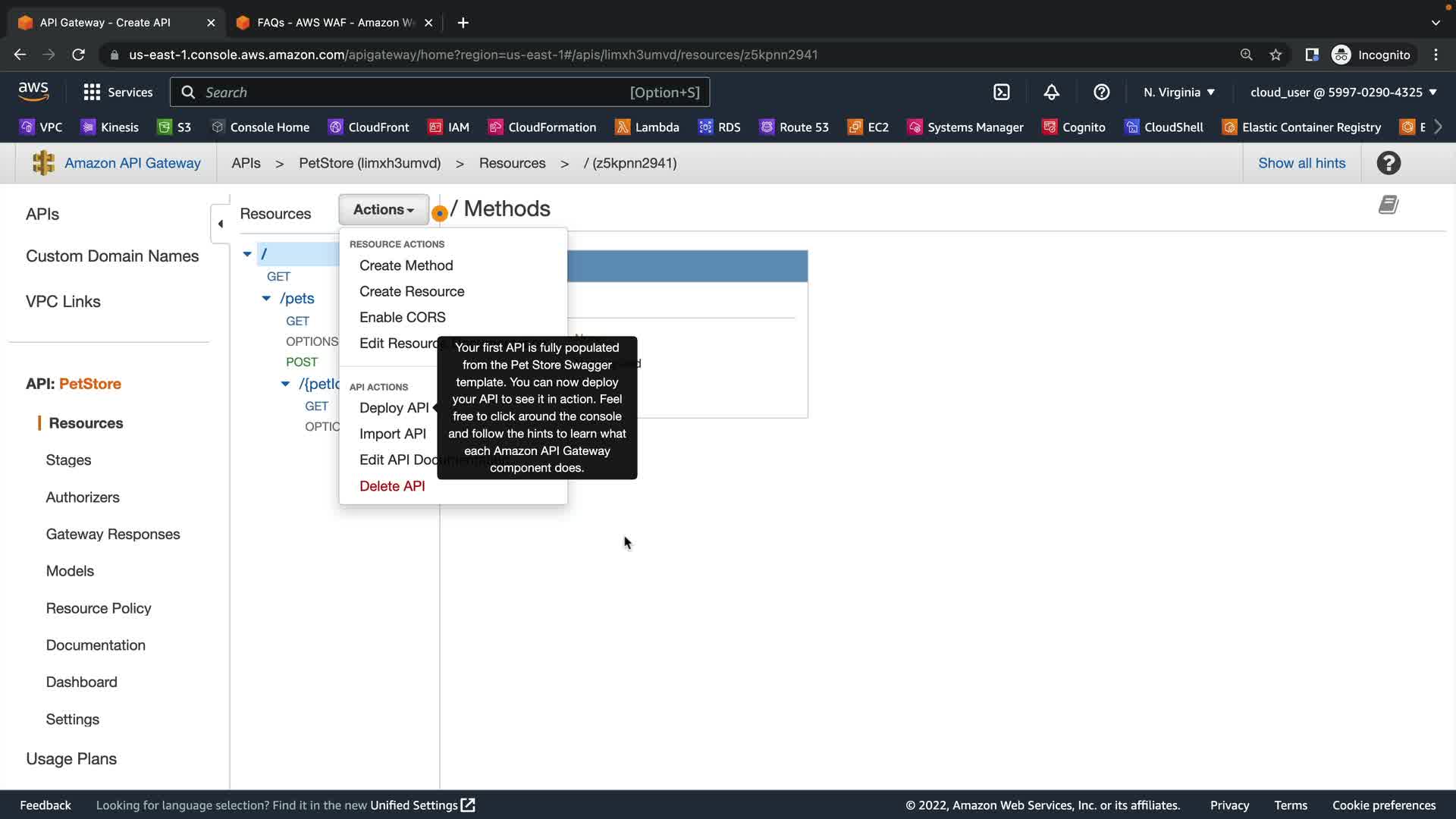This screenshot has height=819, width=1456.
Task: Click the Lambda bookmark shortcut
Action: coord(647,127)
